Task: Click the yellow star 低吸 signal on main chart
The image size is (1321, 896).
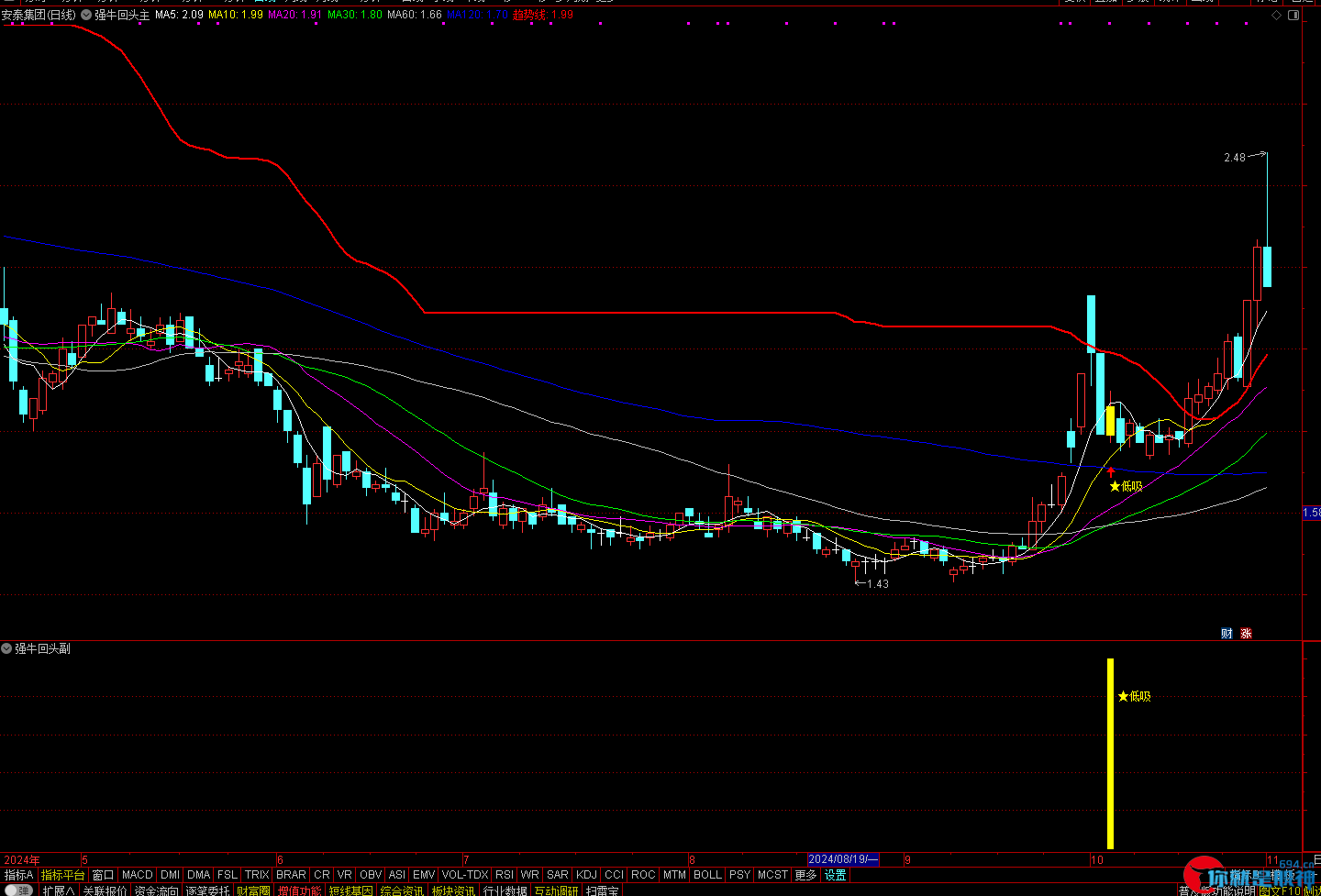Action: pos(1126,486)
